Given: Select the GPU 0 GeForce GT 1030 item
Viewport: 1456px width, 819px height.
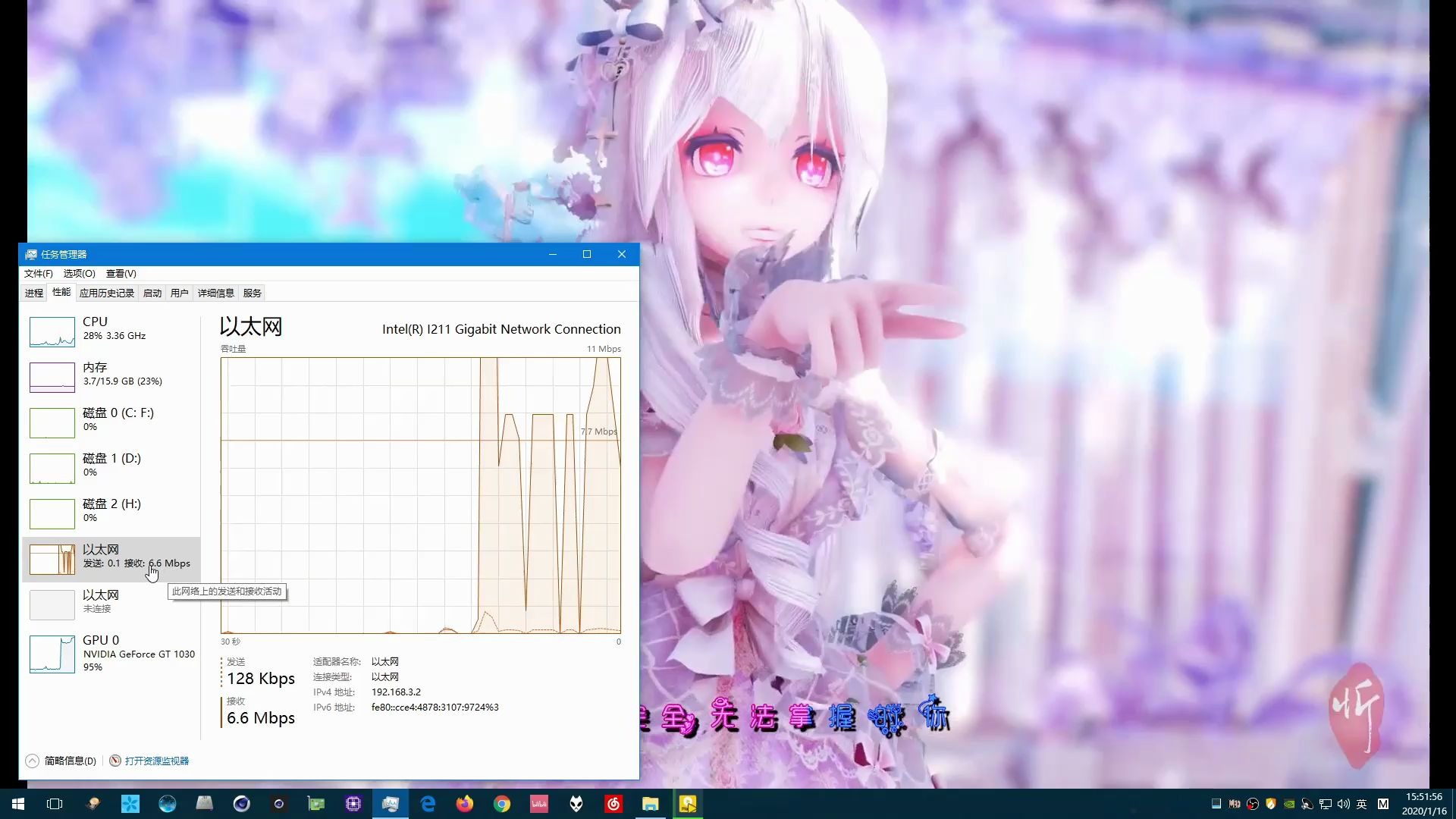Looking at the screenshot, I should click(x=111, y=654).
